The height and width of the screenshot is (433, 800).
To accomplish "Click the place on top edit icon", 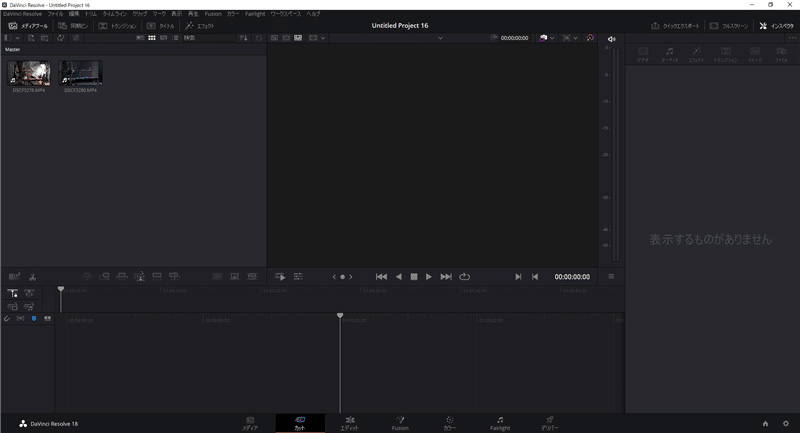I will point(157,276).
